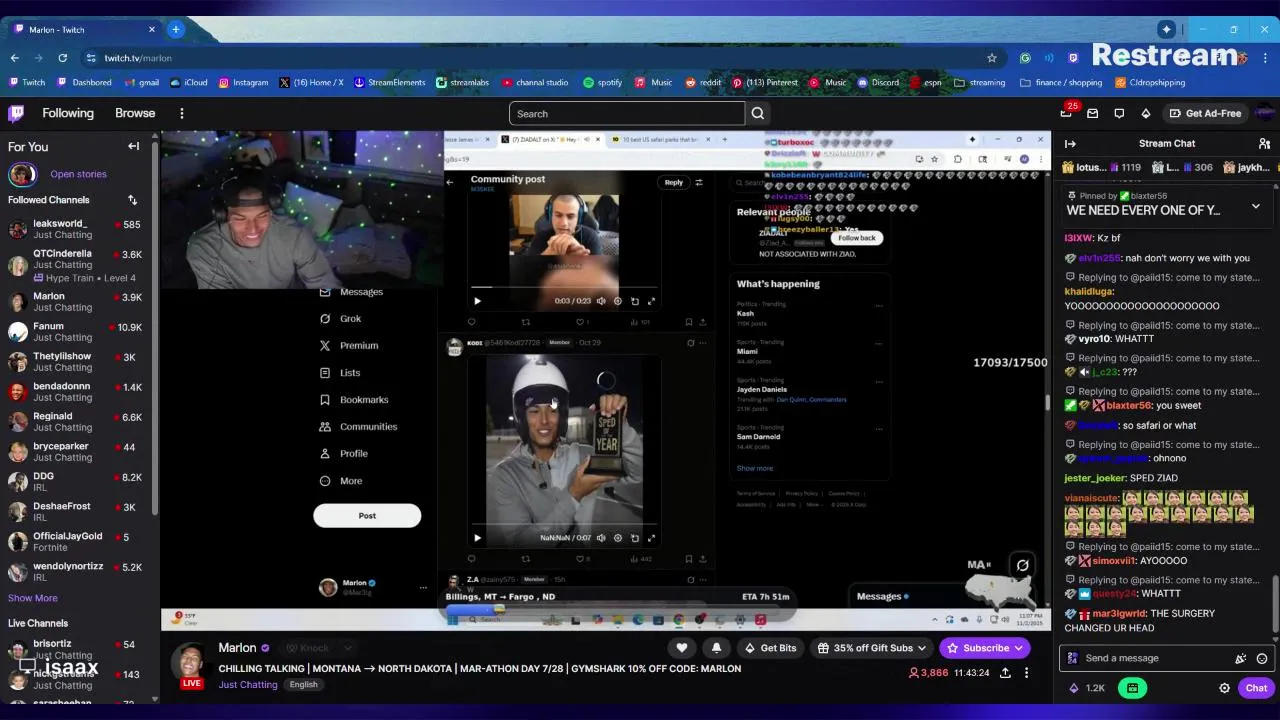Click the Get Ad-Free button
The image size is (1280, 720).
[x=1205, y=113]
